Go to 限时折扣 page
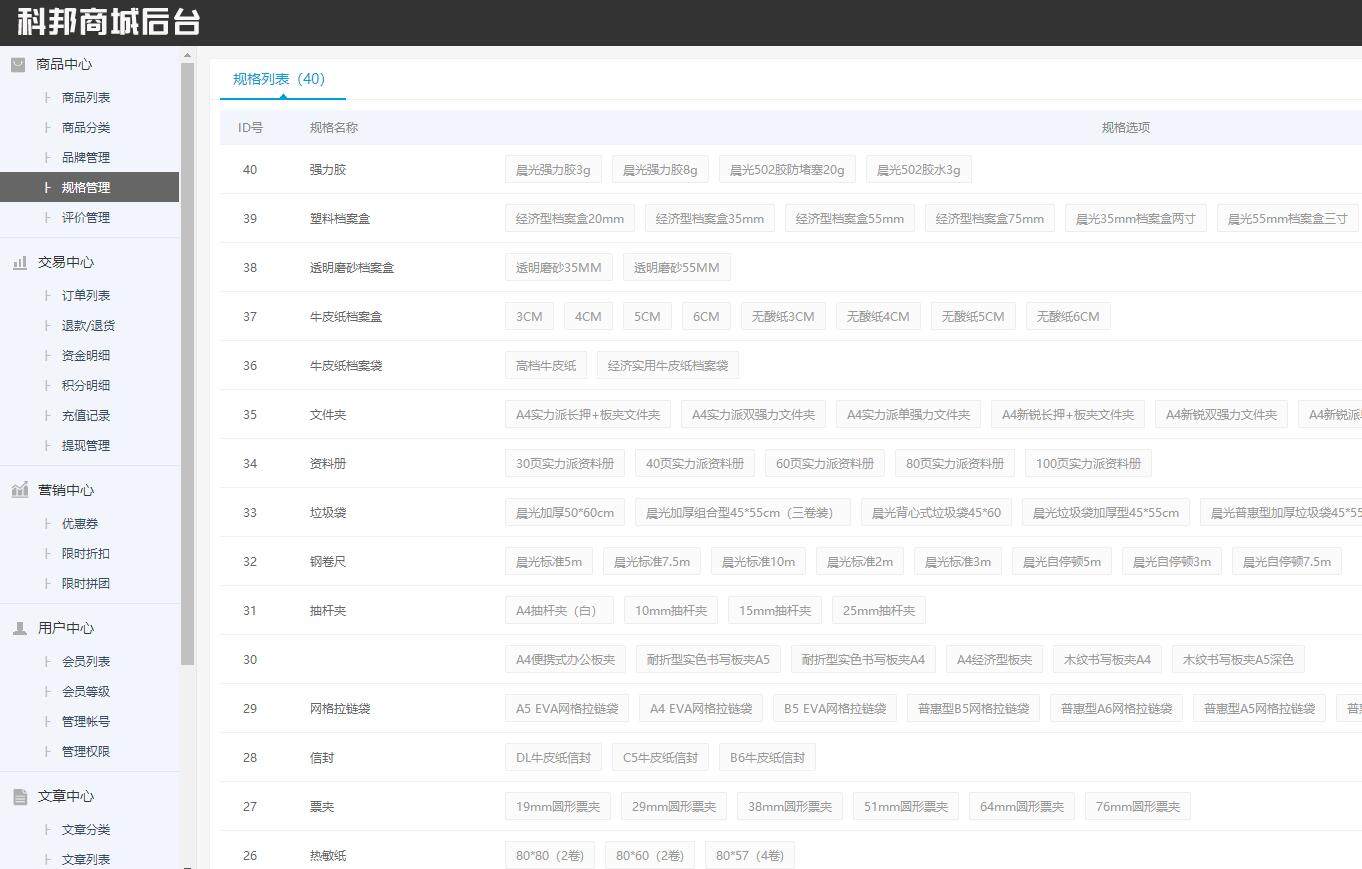Image resolution: width=1362 pixels, height=869 pixels. pyautogui.click(x=86, y=554)
